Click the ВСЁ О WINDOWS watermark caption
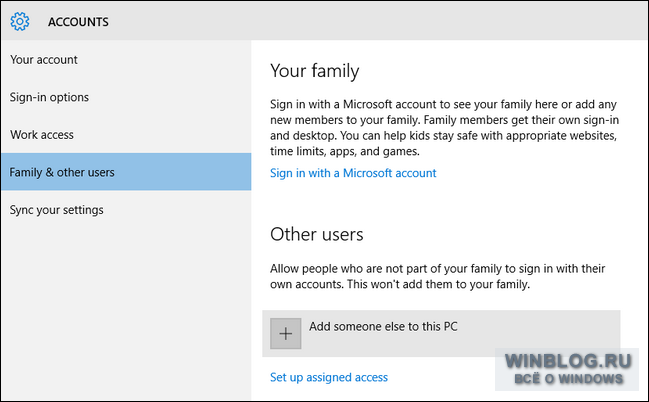Viewport: 649px width, 402px height. tap(568, 379)
